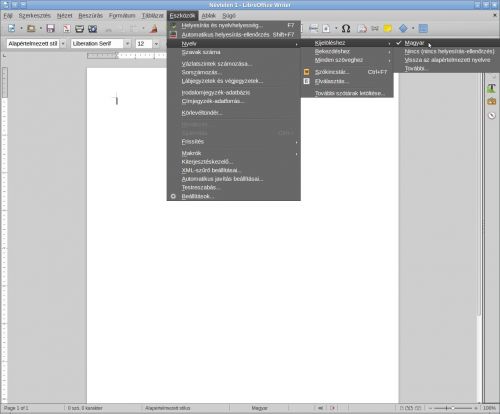The width and height of the screenshot is (500, 414).
Task: Expand the Bekezdéshez submenu
Action: pos(347,51)
